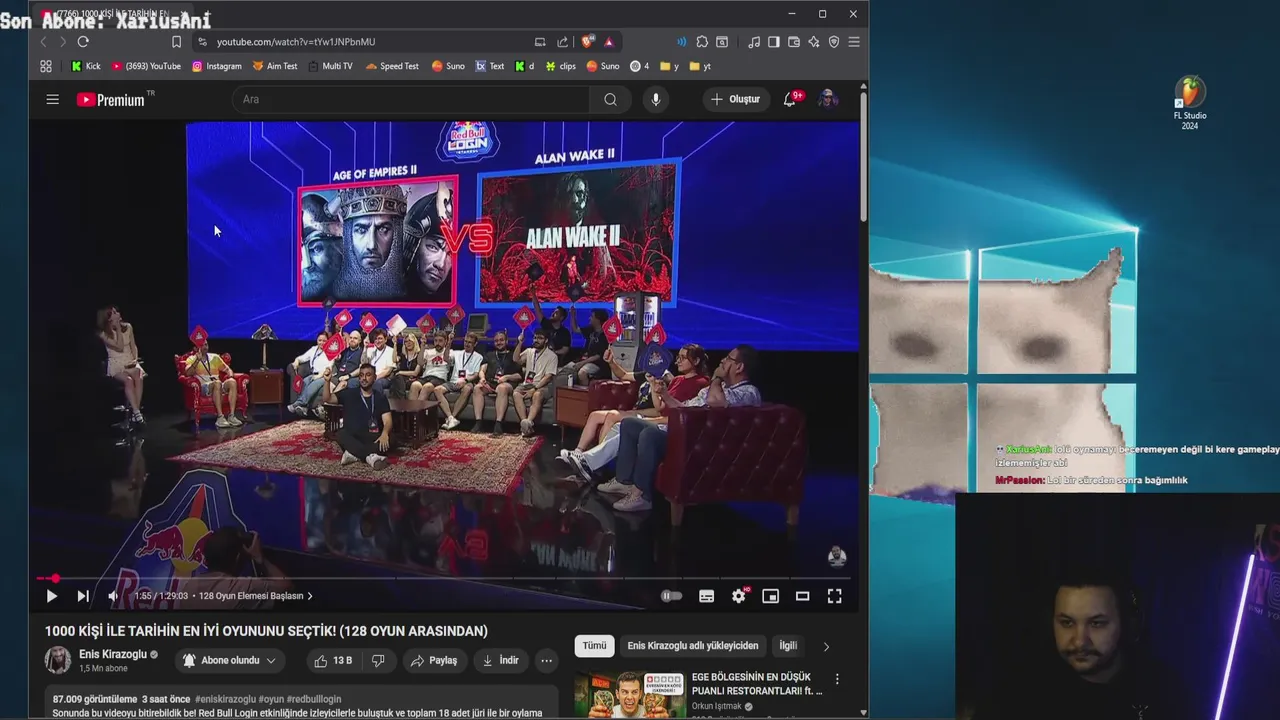Start voice search with microphone
Viewport: 1280px width, 720px height.
point(656,99)
